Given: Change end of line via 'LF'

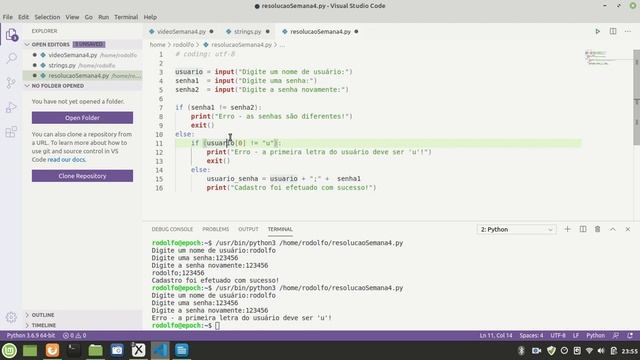Looking at the screenshot, I should 576,336.
